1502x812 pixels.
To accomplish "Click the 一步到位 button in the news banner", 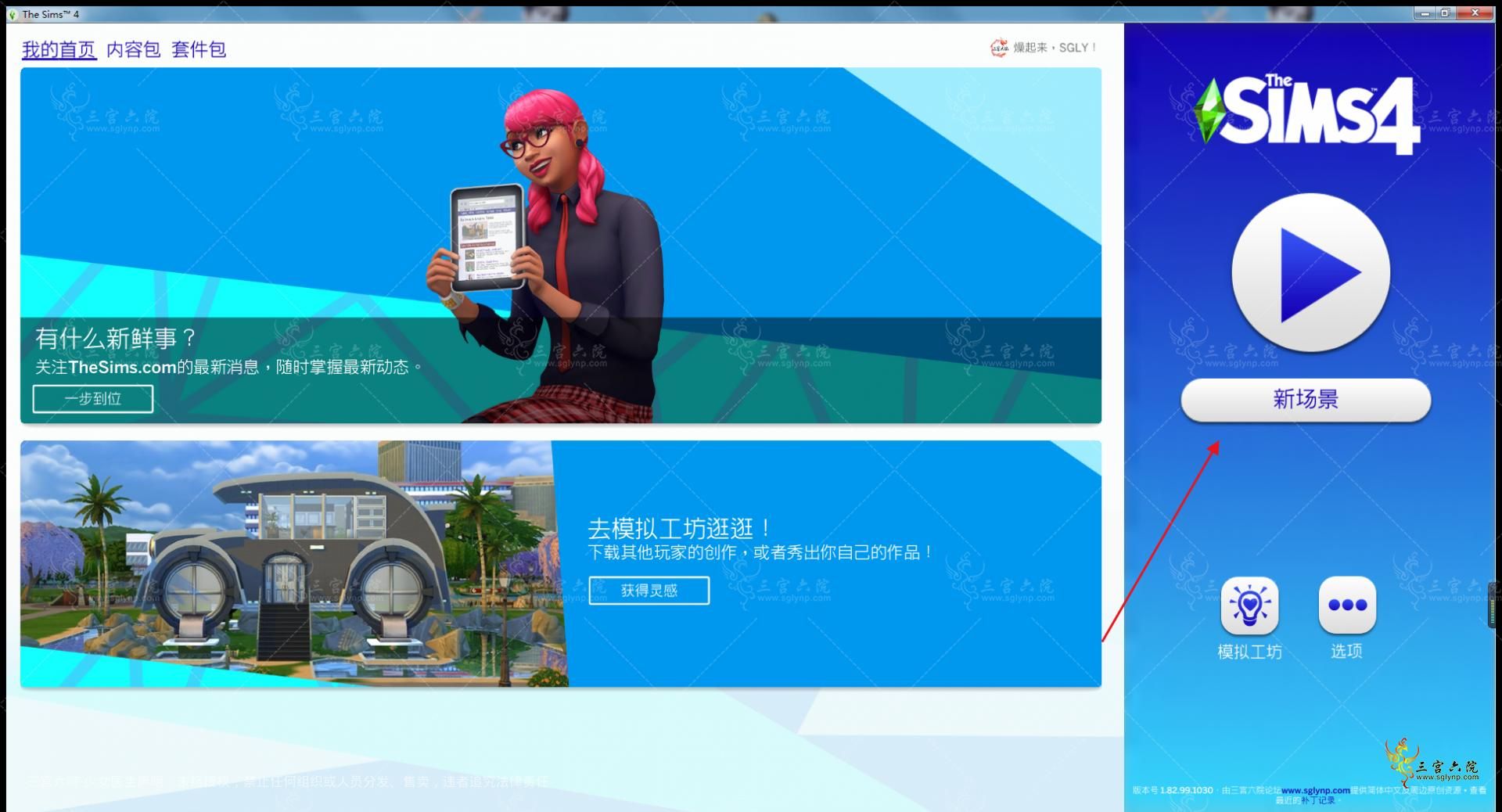I will pyautogui.click(x=93, y=399).
